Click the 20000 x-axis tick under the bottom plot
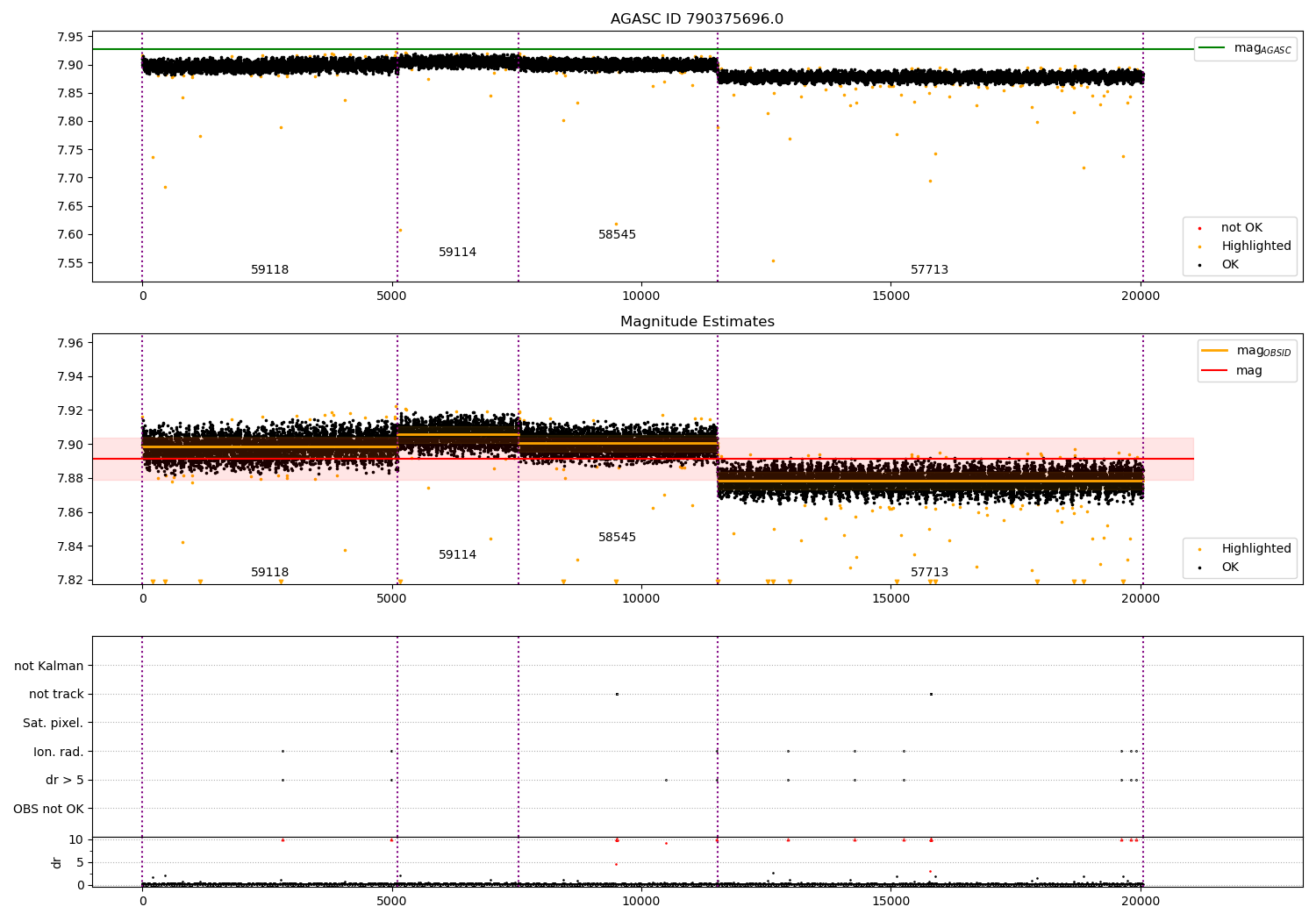Viewport: 1316px width, 921px height. (x=1141, y=902)
